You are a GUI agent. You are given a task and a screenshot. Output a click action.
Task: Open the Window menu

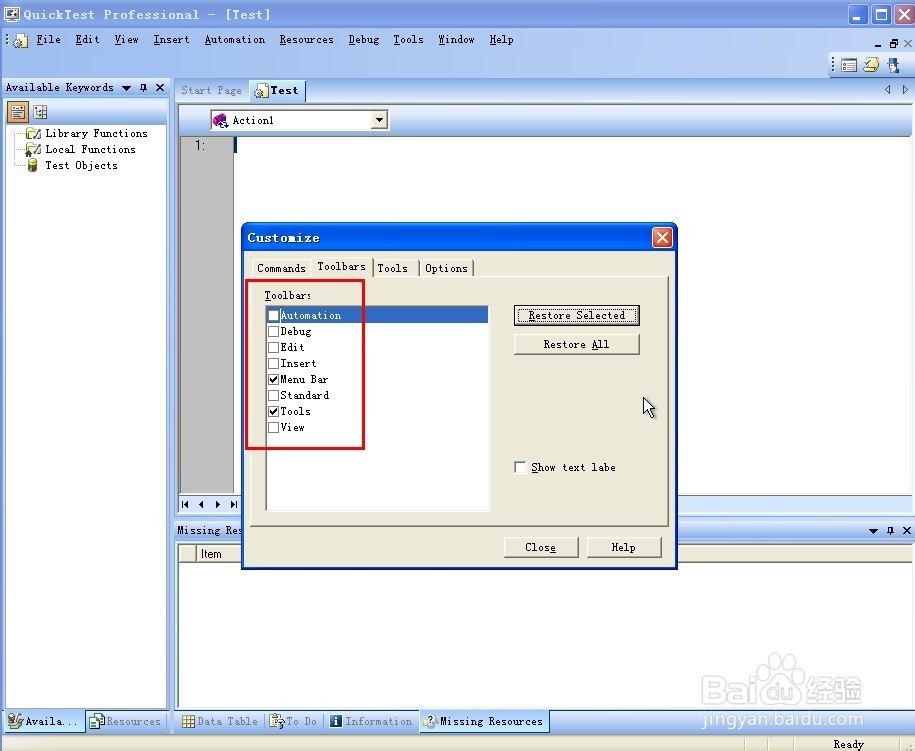[x=456, y=40]
